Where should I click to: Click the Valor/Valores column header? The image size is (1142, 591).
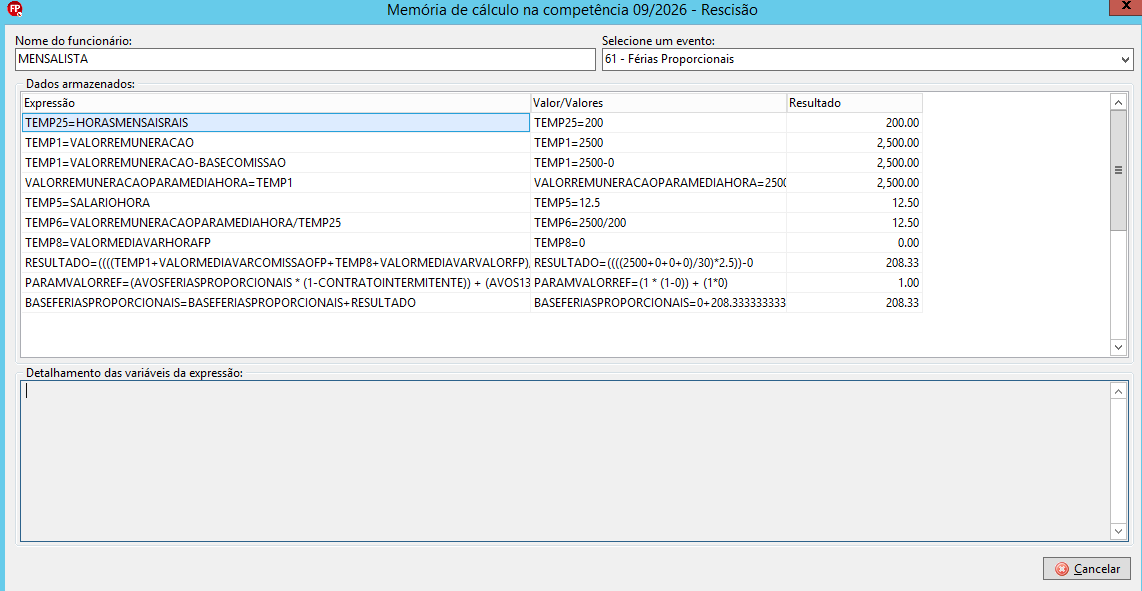(x=658, y=103)
